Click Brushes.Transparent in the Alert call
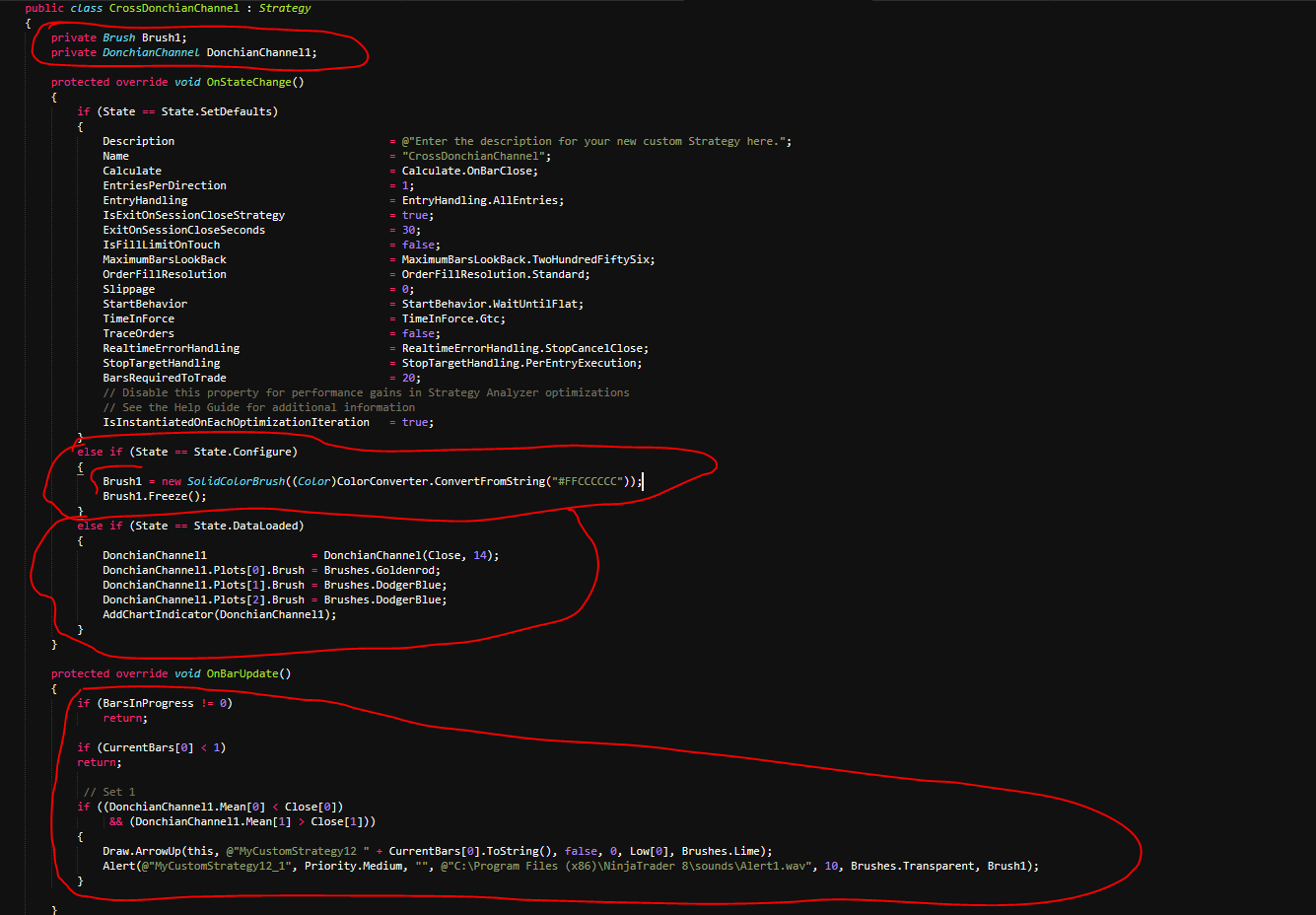 click(x=913, y=866)
